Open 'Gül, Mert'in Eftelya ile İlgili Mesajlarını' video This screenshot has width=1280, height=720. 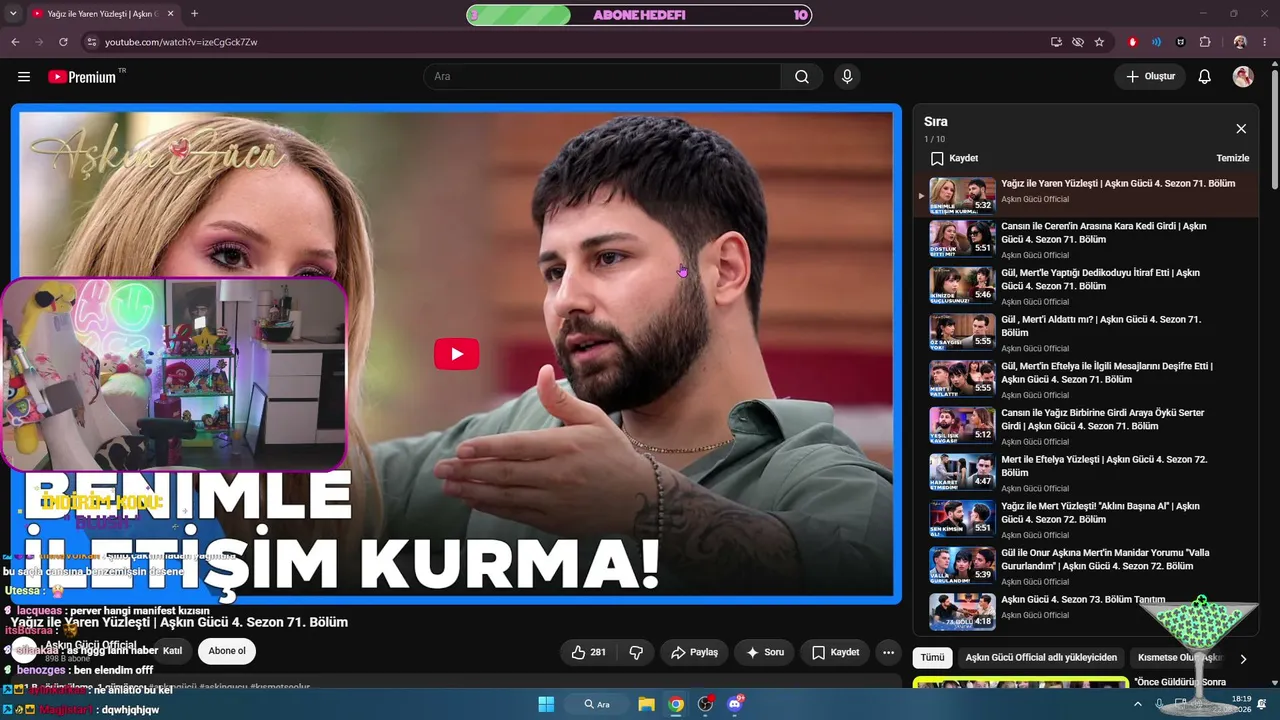1107,373
